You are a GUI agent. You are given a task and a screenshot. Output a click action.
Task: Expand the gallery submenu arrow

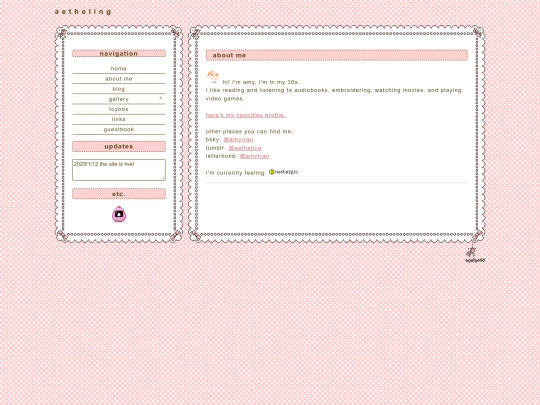pyautogui.click(x=160, y=98)
